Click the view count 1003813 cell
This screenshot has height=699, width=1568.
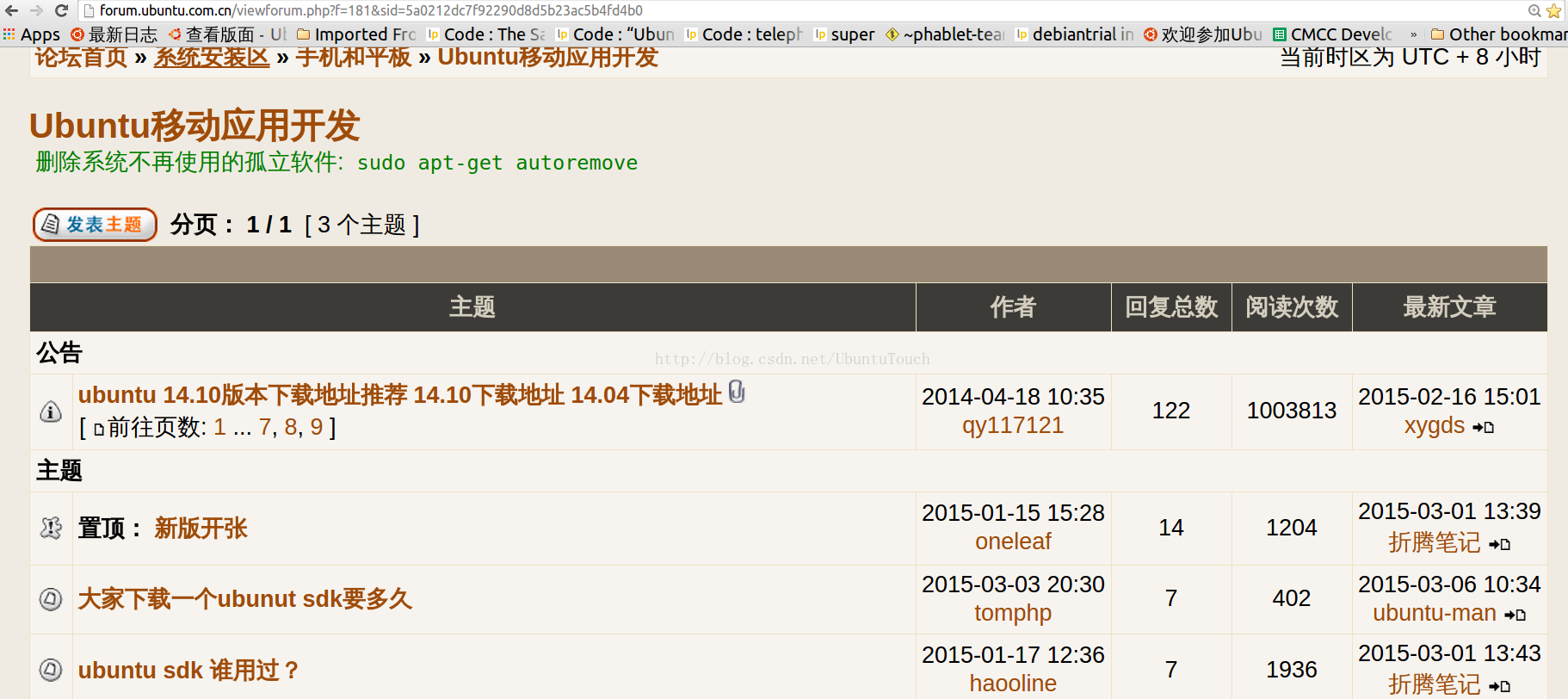(1292, 411)
